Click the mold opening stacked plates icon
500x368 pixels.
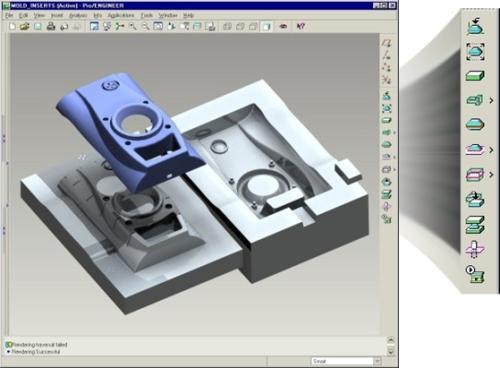(475, 224)
